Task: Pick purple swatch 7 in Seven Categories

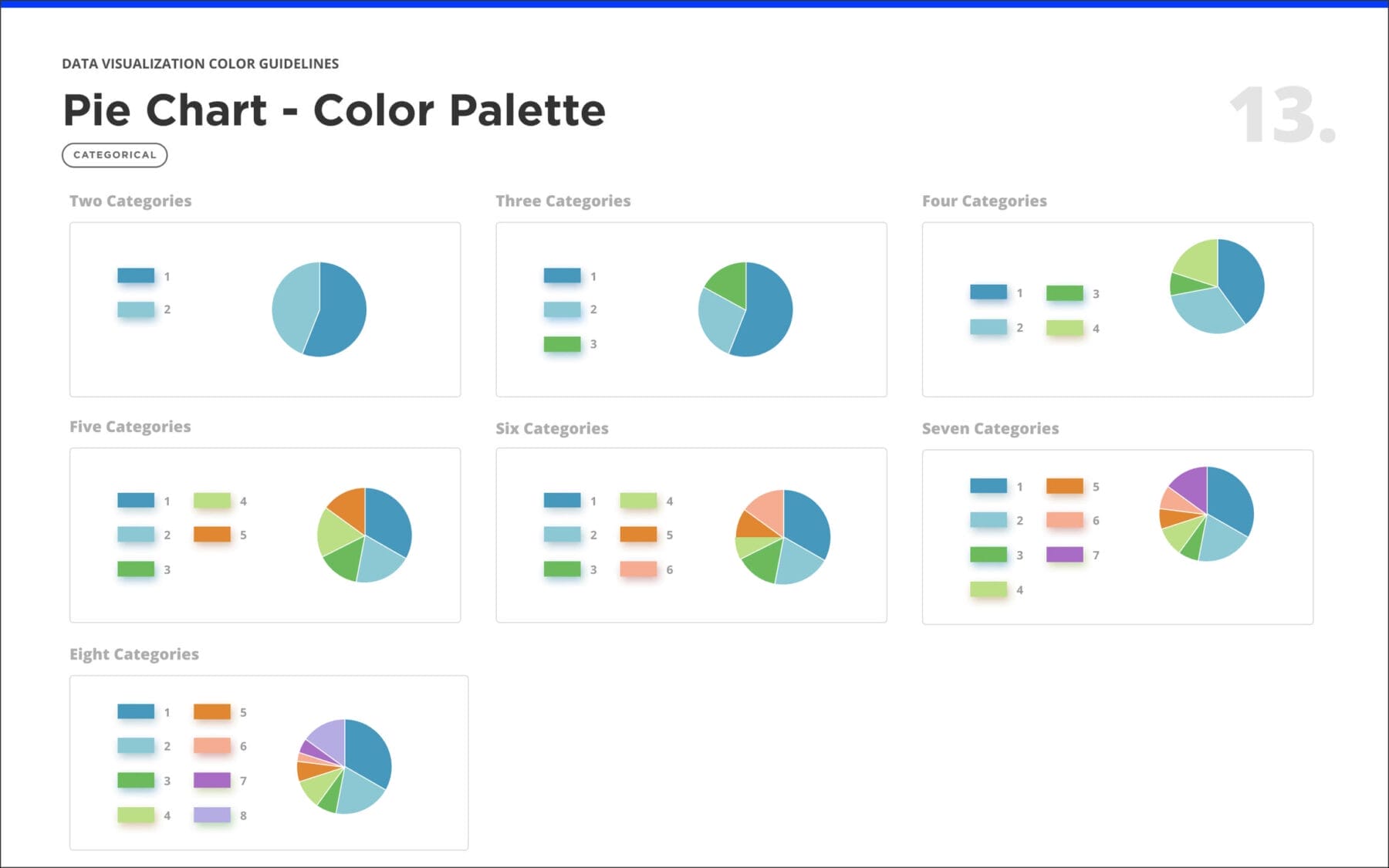Action: point(1065,554)
